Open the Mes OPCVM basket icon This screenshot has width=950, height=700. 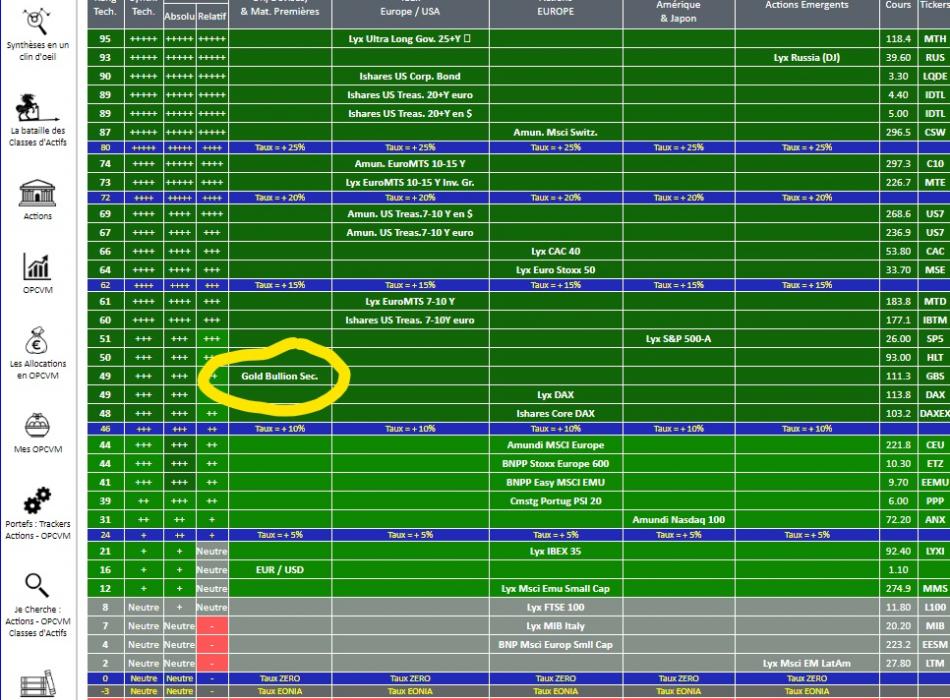point(37,425)
